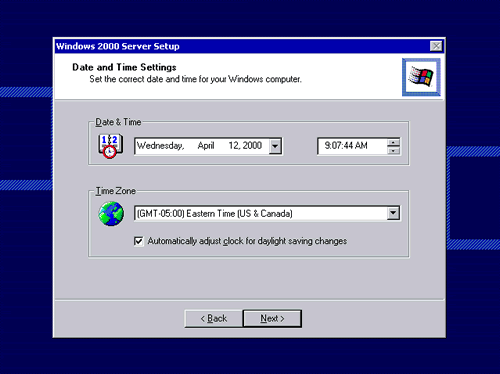Click the Eastern Time zone combo box text

[x=215, y=213]
